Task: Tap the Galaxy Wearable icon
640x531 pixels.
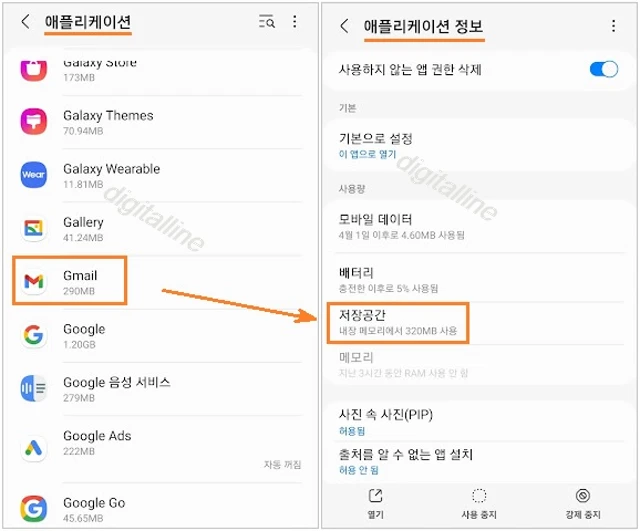Action: (33, 175)
